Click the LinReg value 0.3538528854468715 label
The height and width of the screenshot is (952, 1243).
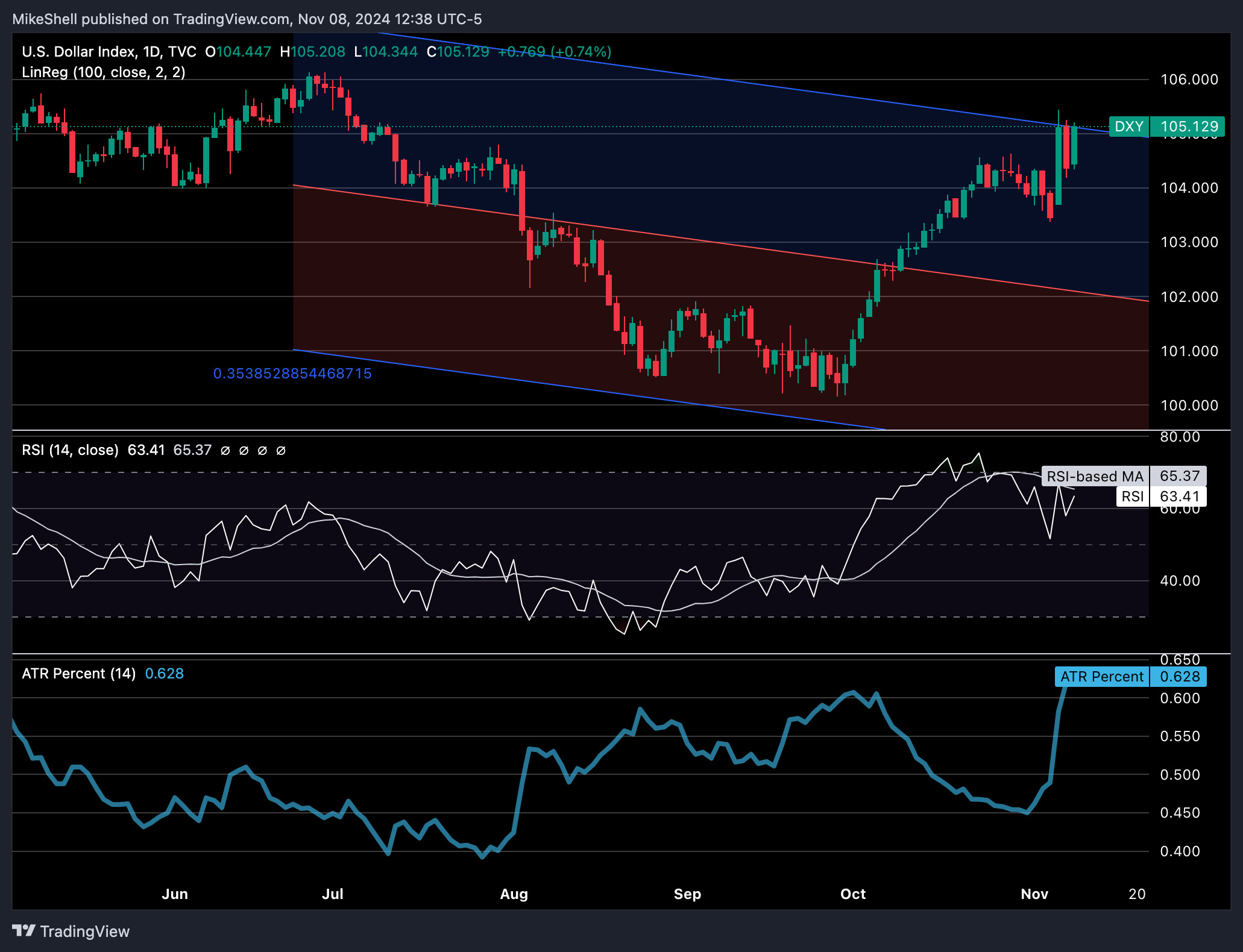(292, 374)
